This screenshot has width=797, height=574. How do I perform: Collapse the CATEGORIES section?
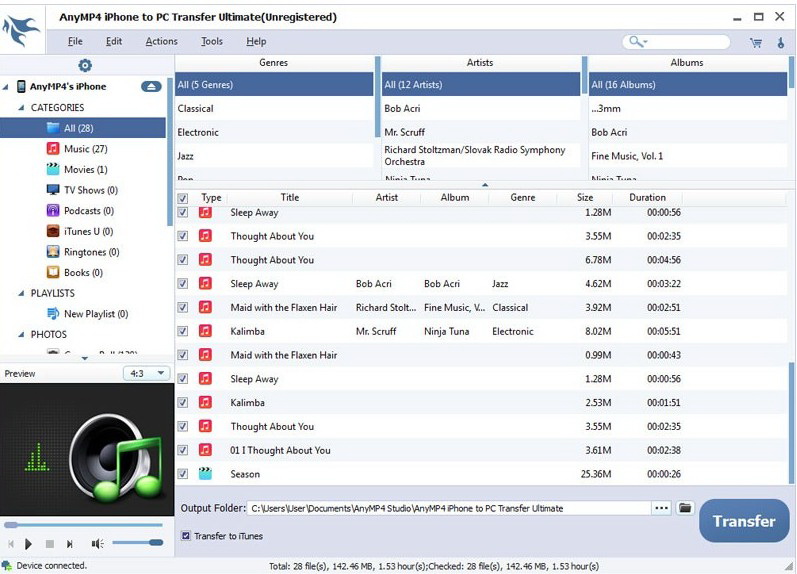pos(21,108)
